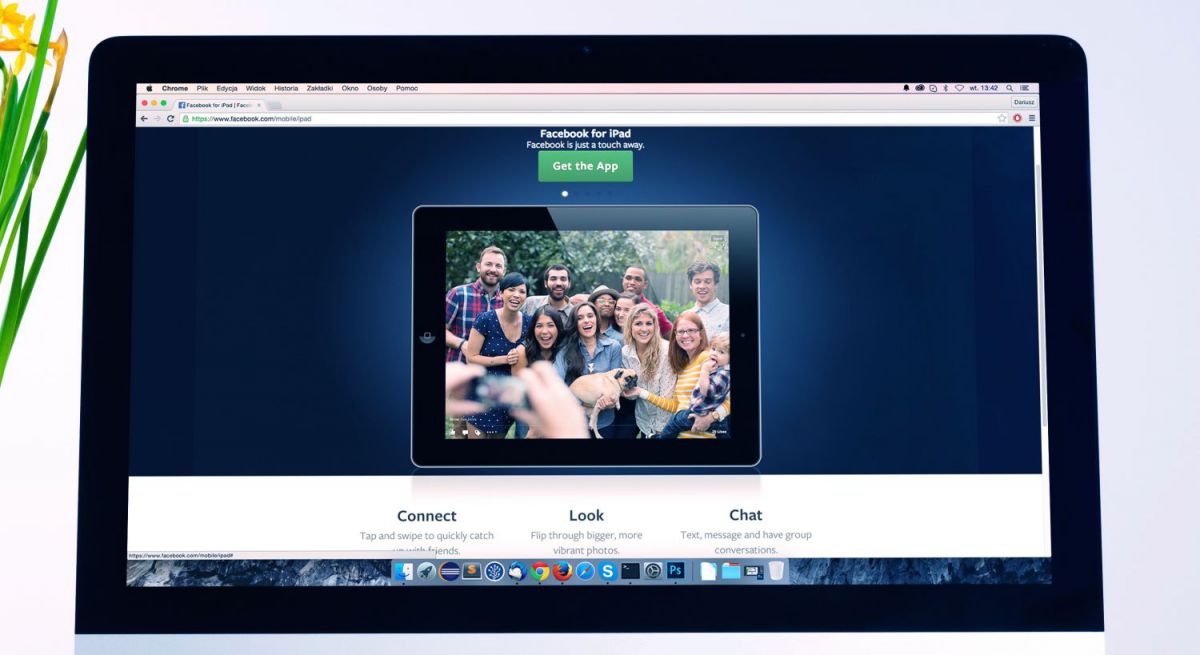
Task: Open Safari from the dock
Action: [x=585, y=571]
